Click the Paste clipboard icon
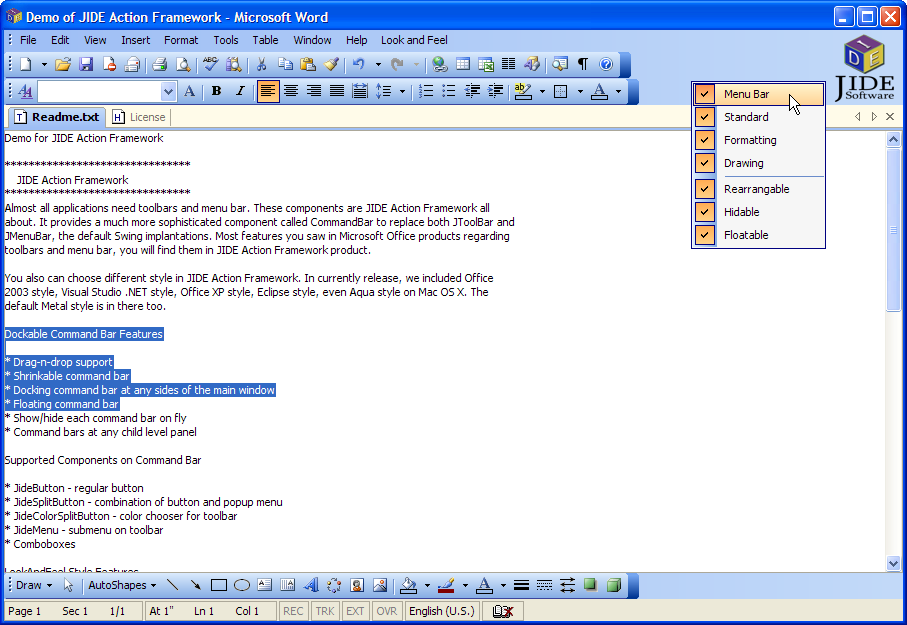907x625 pixels. pos(308,64)
